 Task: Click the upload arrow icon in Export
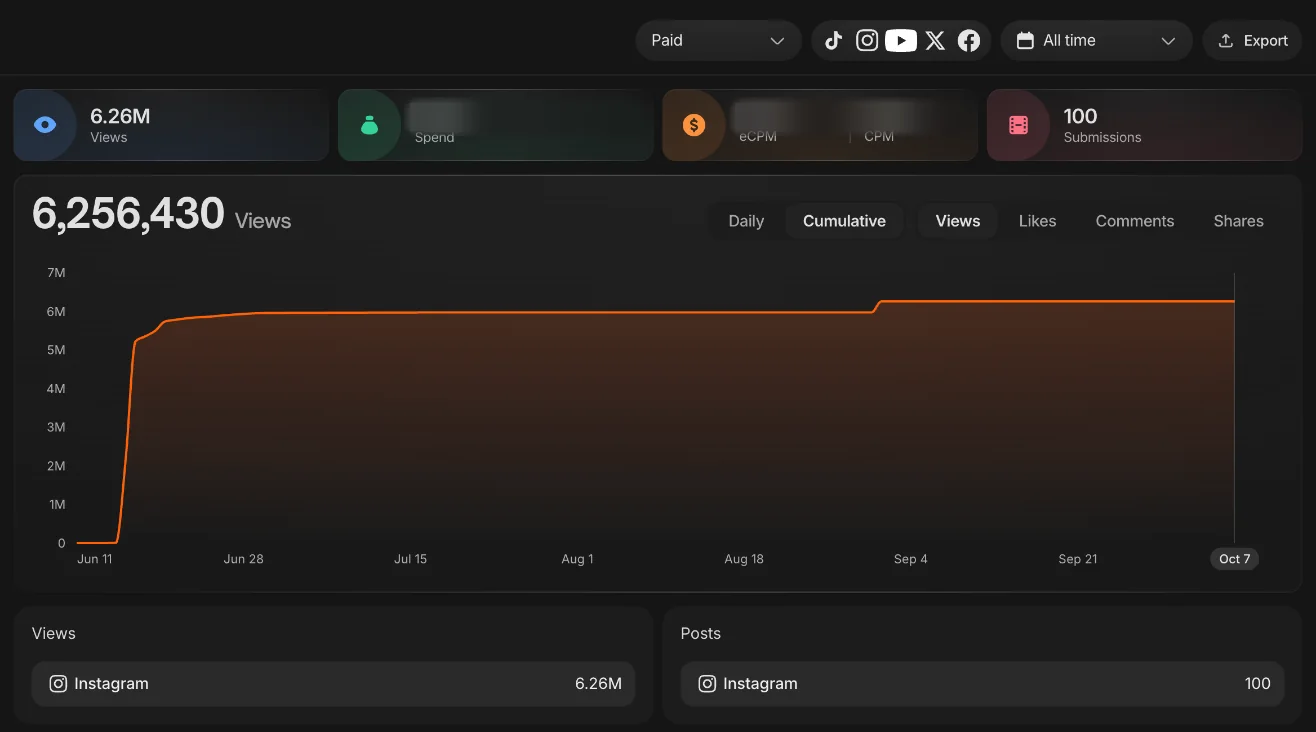pos(1225,41)
